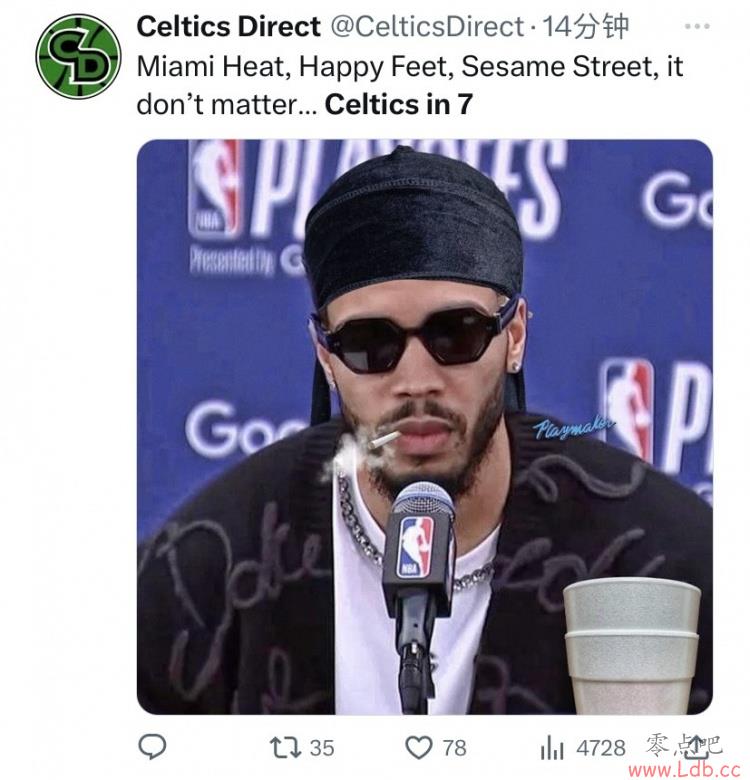The width and height of the screenshot is (750, 780).
Task: Click the share upload icon
Action: point(696,747)
